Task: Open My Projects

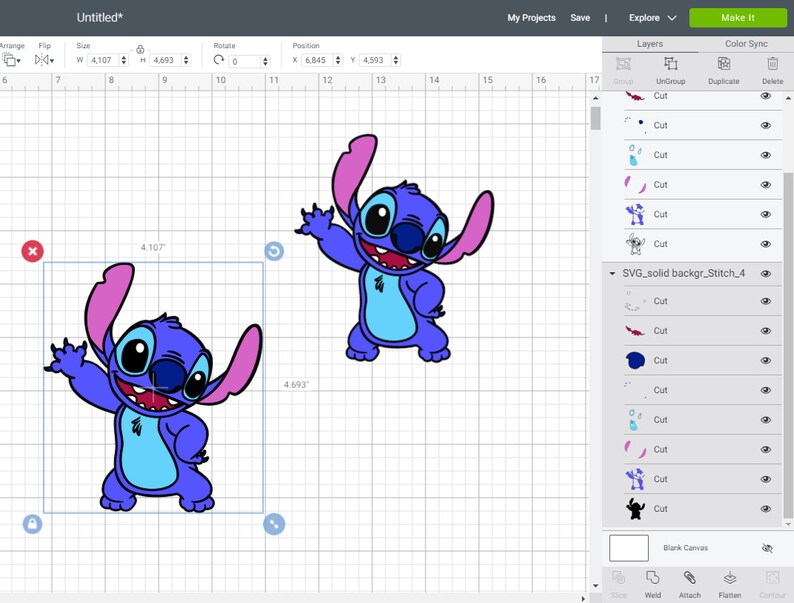Action: [531, 18]
